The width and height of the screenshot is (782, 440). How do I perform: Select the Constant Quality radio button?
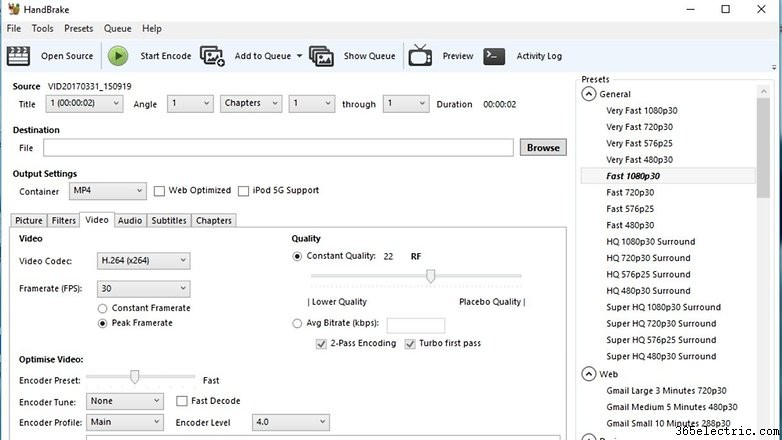coord(297,256)
